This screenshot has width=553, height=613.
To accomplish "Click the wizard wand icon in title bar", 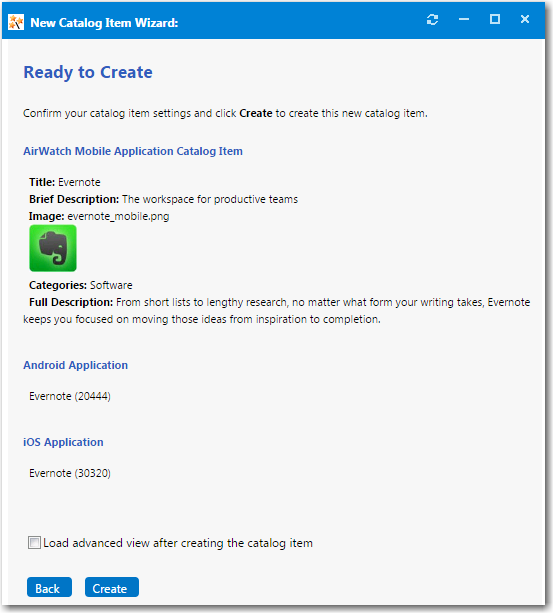I will [16, 22].
